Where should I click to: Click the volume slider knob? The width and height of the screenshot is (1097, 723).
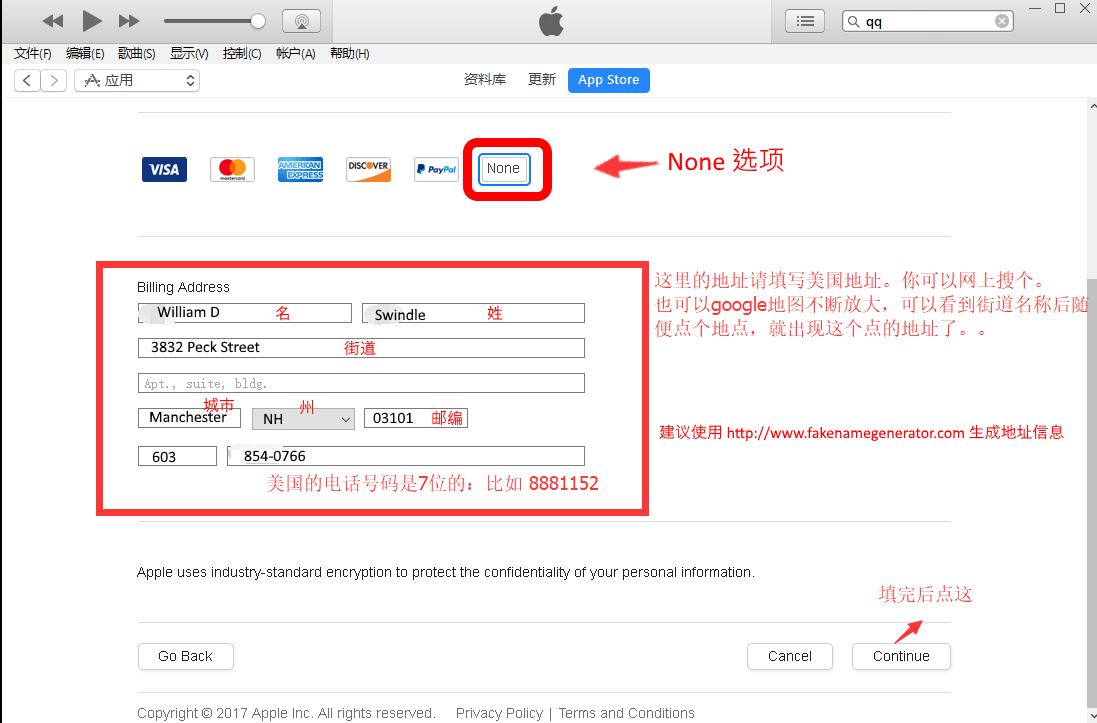257,21
